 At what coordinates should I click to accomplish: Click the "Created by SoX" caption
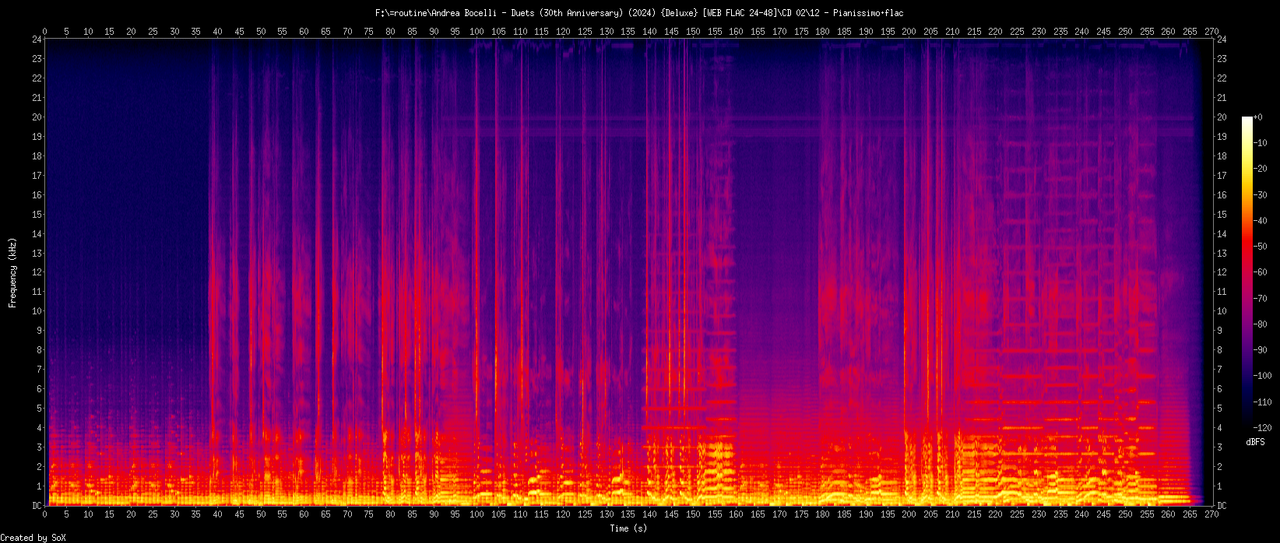(34, 538)
